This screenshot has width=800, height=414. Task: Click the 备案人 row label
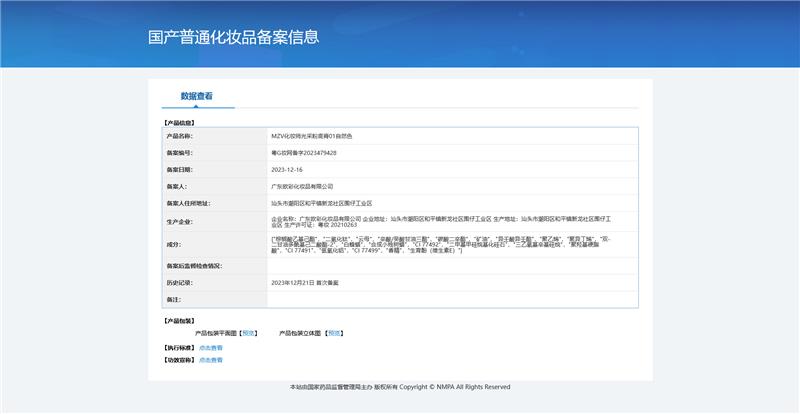point(177,186)
